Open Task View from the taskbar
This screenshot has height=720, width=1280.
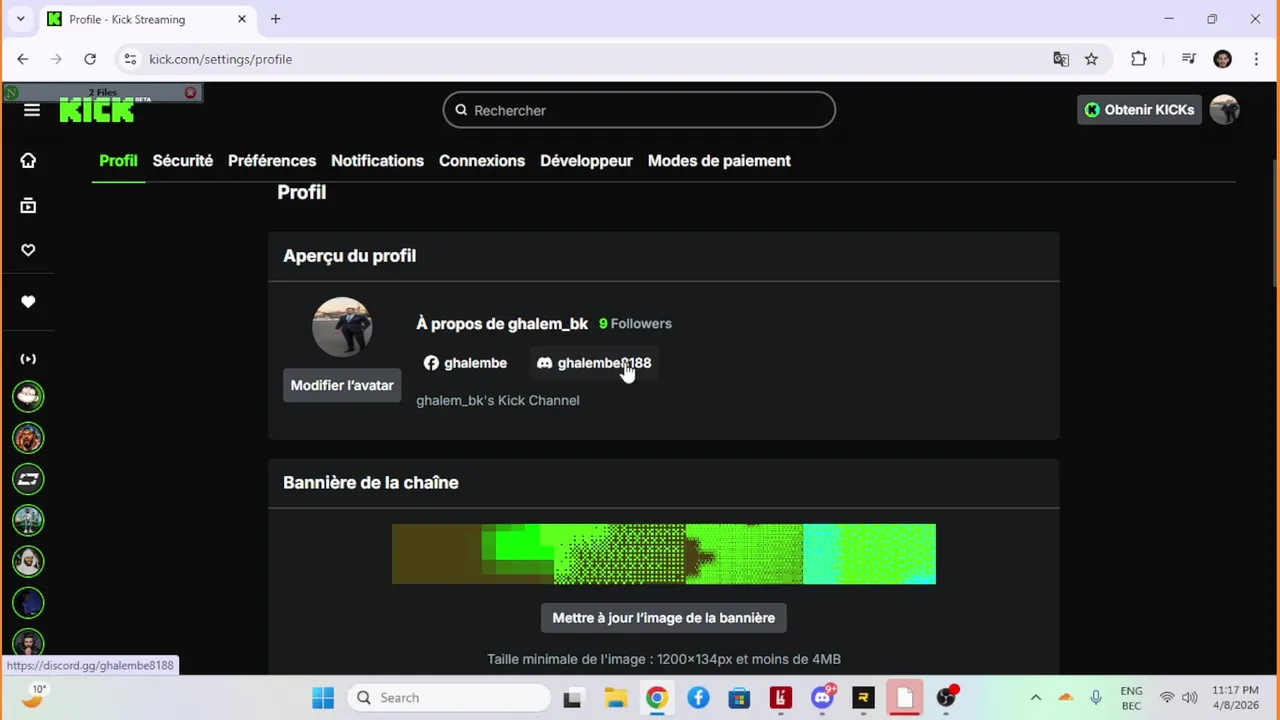(573, 698)
